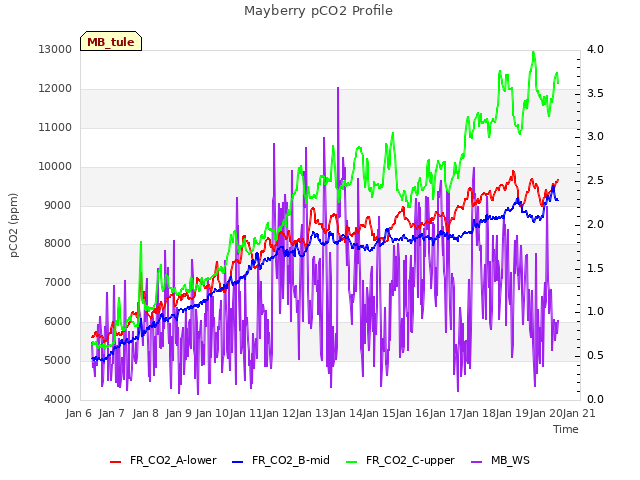This screenshot has height=480, width=640.
Task: Click the 1.5 right axis tick label
Action: coord(595,268)
